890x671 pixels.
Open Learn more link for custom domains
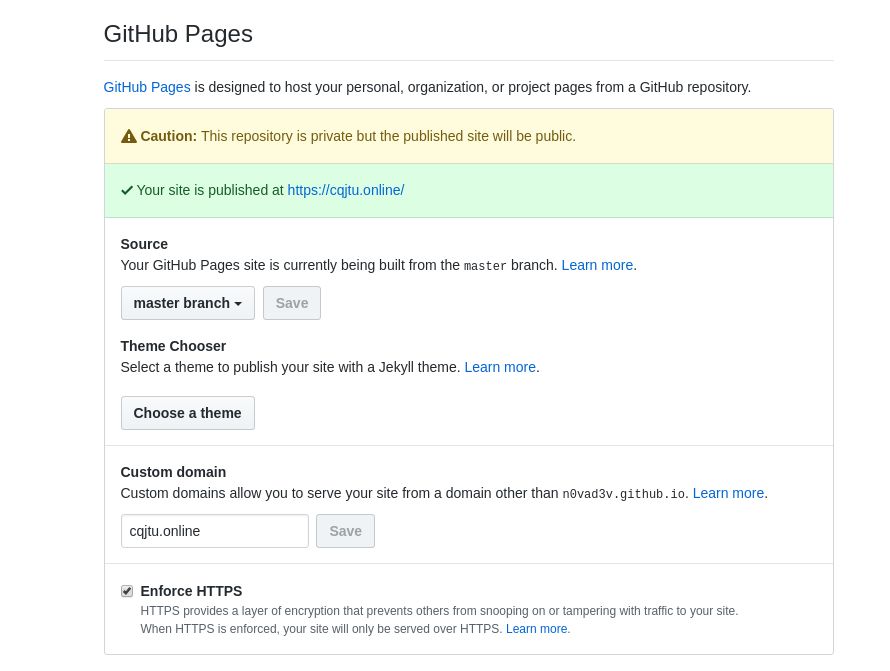728,493
